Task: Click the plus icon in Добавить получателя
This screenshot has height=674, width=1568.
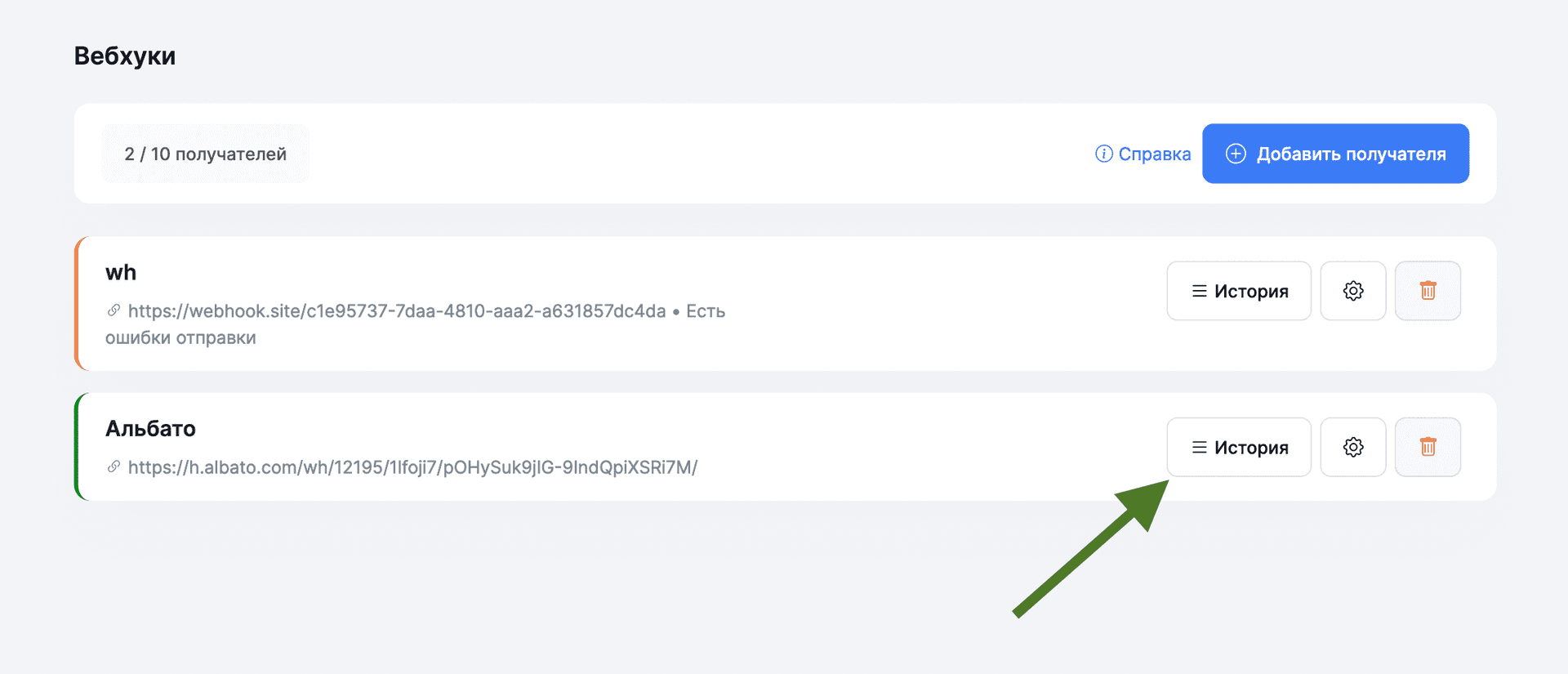Action: tap(1236, 154)
